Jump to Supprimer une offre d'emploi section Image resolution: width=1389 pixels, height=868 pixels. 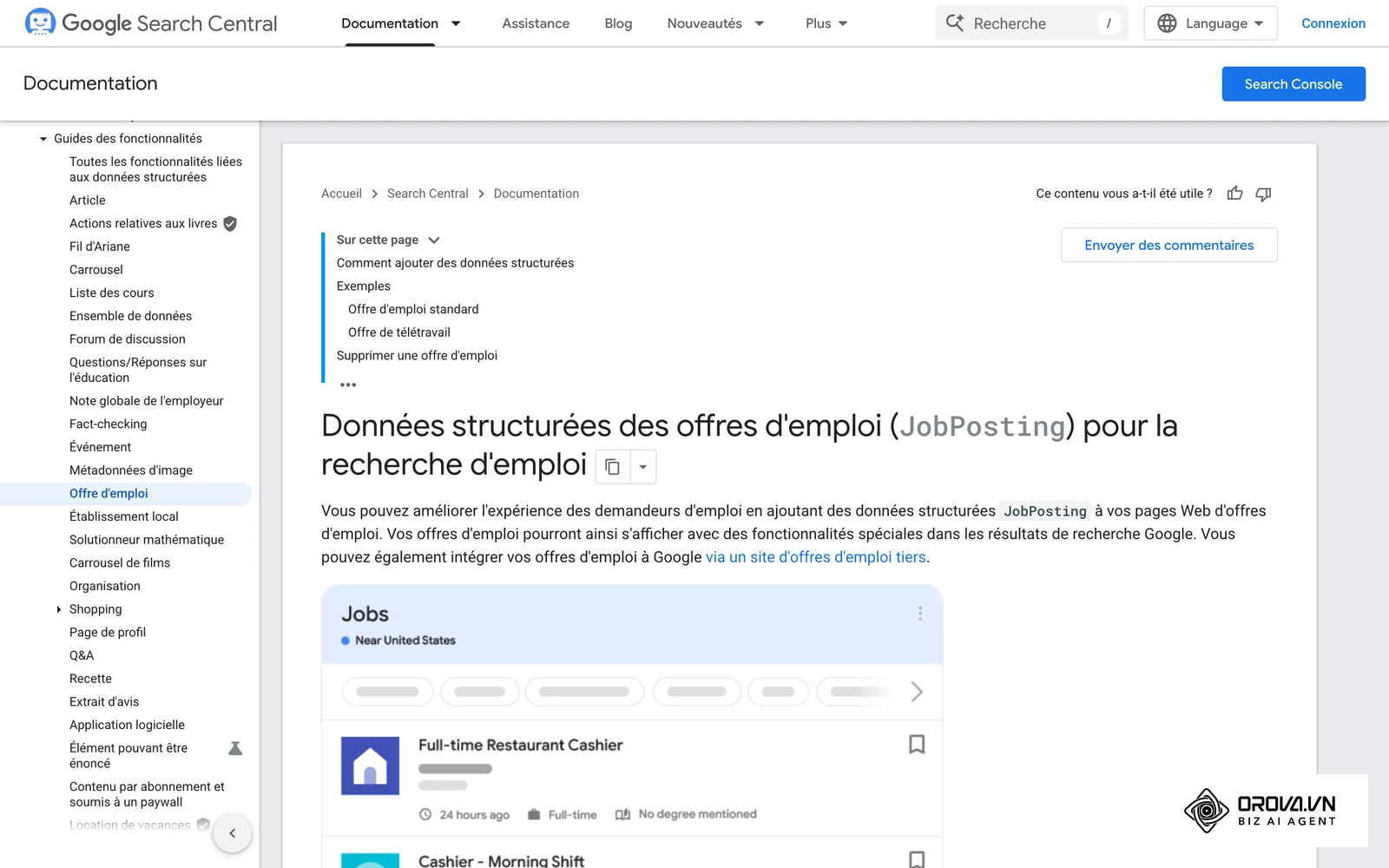pos(417,356)
